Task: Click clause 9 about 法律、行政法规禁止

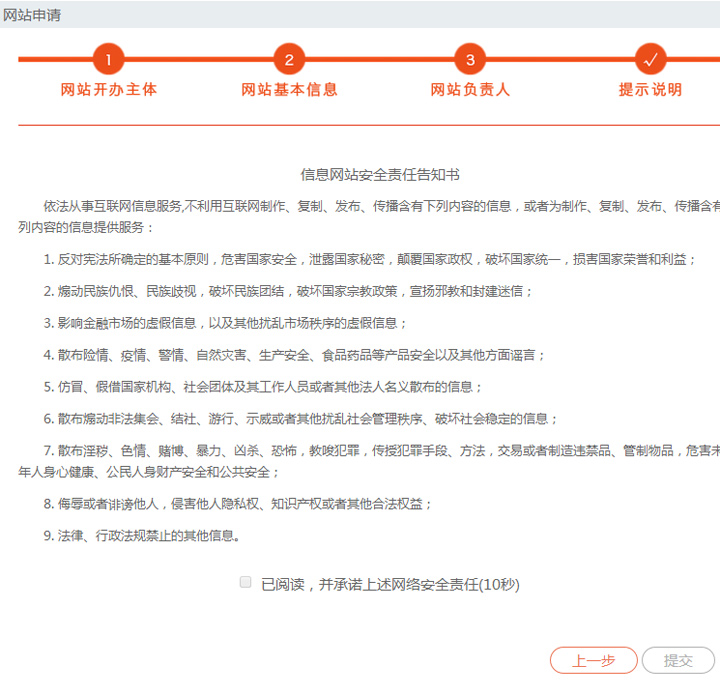Action: coord(142,536)
